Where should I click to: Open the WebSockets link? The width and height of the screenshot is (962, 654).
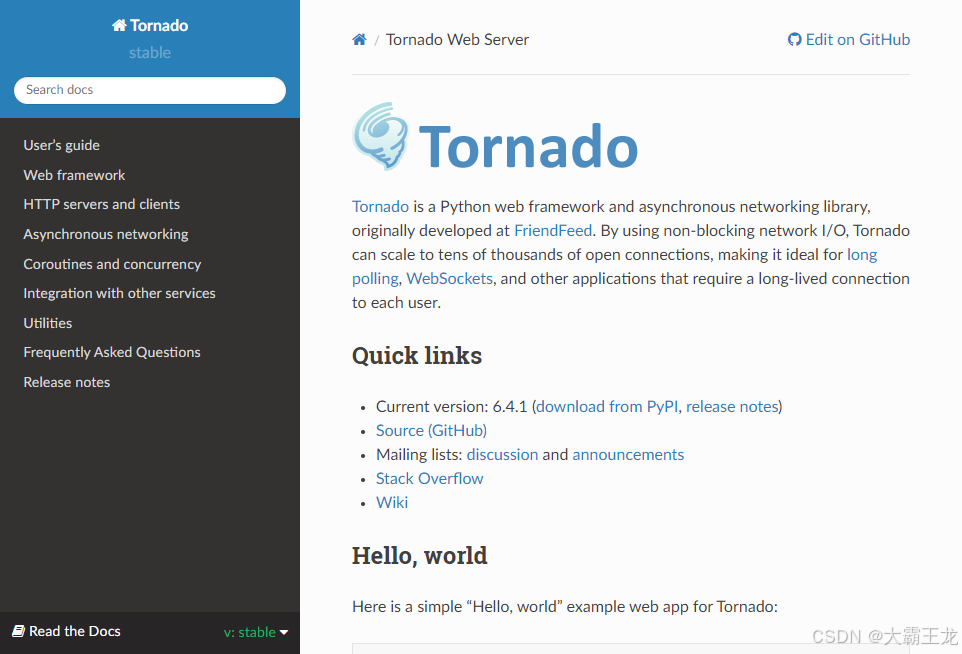(x=450, y=279)
